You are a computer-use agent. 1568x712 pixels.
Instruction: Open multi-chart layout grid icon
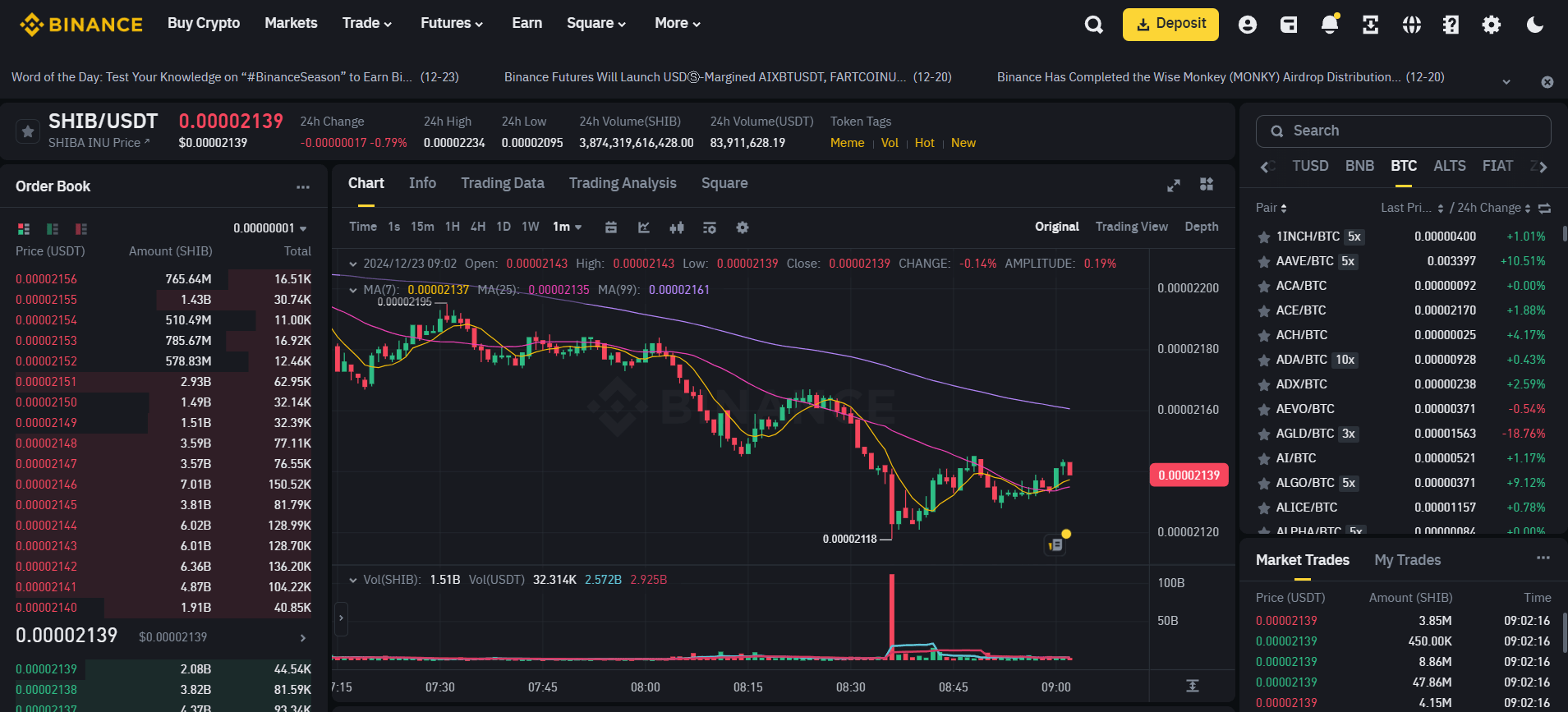(x=1207, y=184)
